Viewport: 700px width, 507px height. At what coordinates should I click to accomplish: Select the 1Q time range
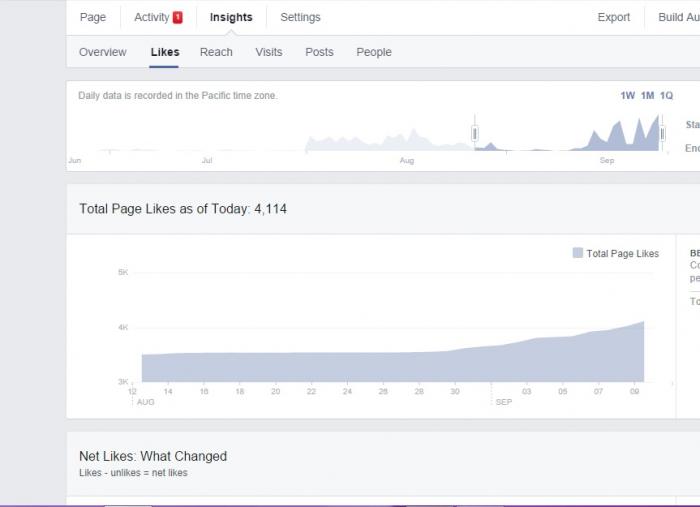667,96
